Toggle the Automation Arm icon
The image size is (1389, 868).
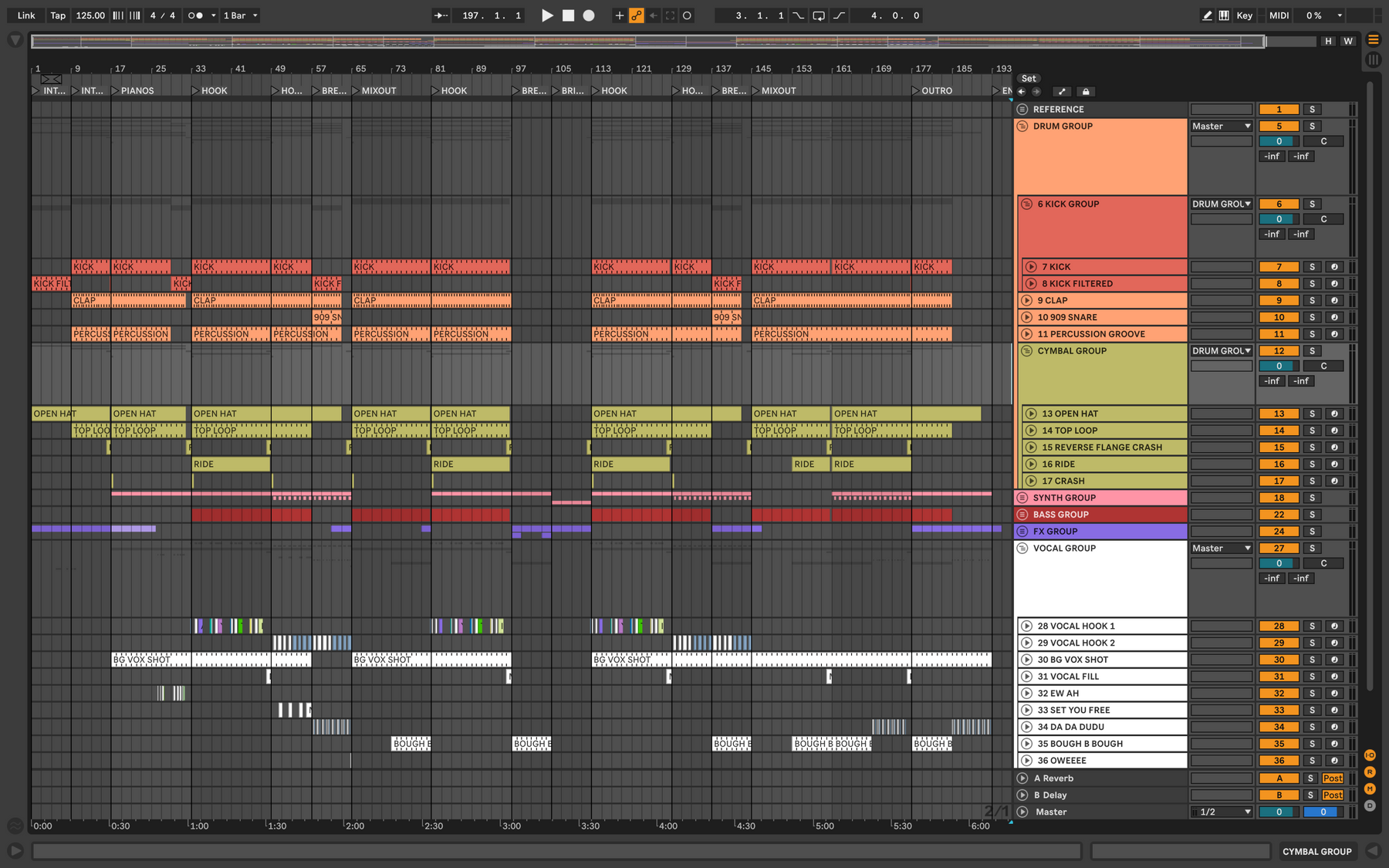(x=637, y=15)
